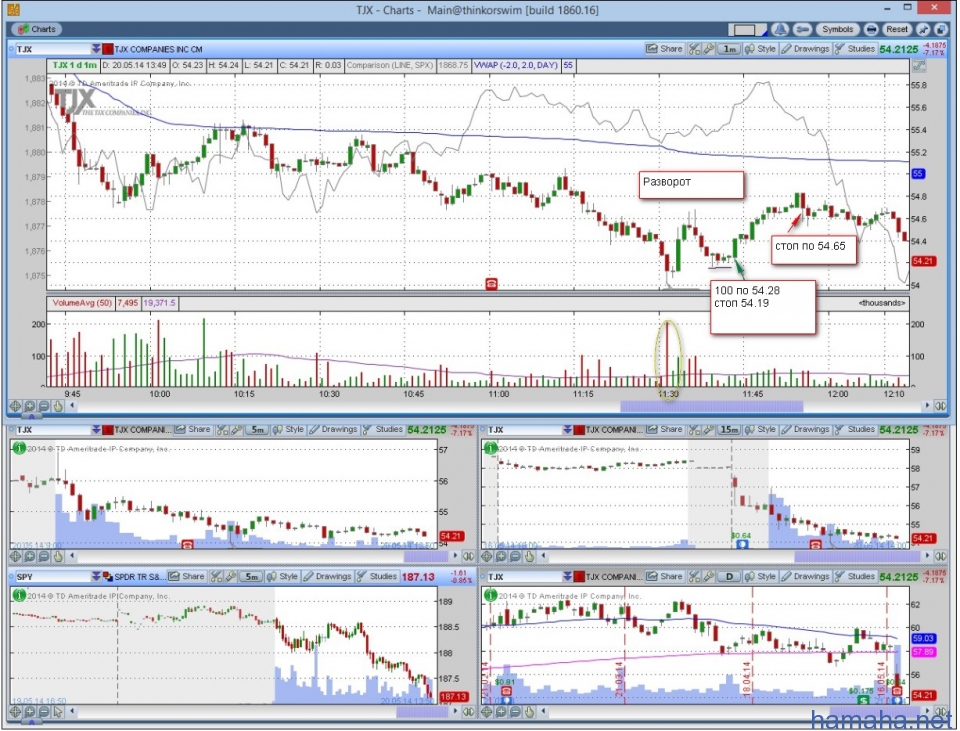Select the crosshair tool under the SPY chart
The image size is (960, 731).
tap(15, 711)
